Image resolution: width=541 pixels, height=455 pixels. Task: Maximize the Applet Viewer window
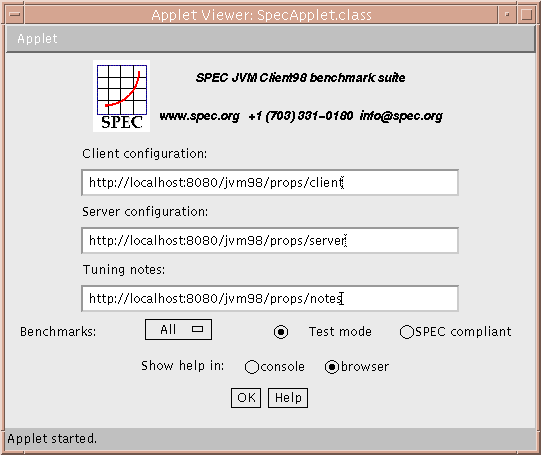[526, 14]
